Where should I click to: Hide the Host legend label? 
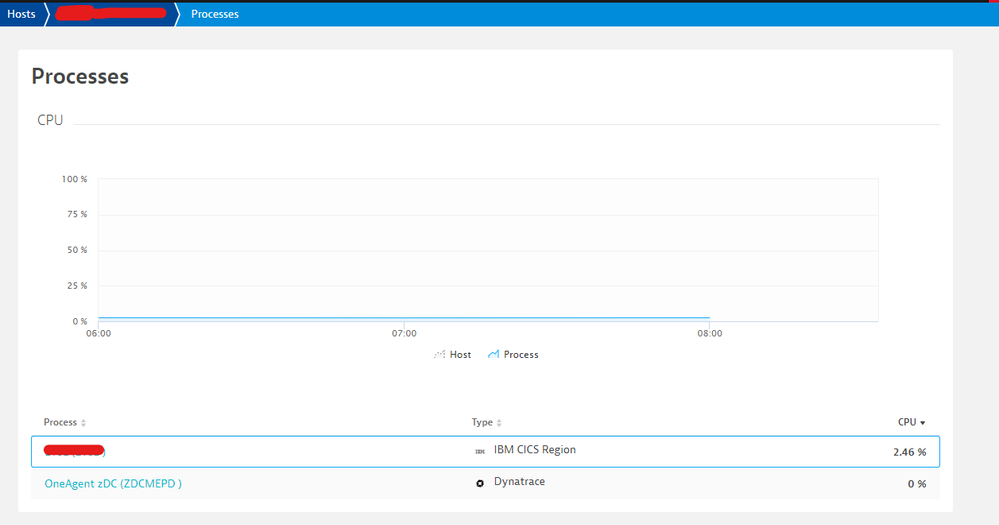(x=460, y=355)
